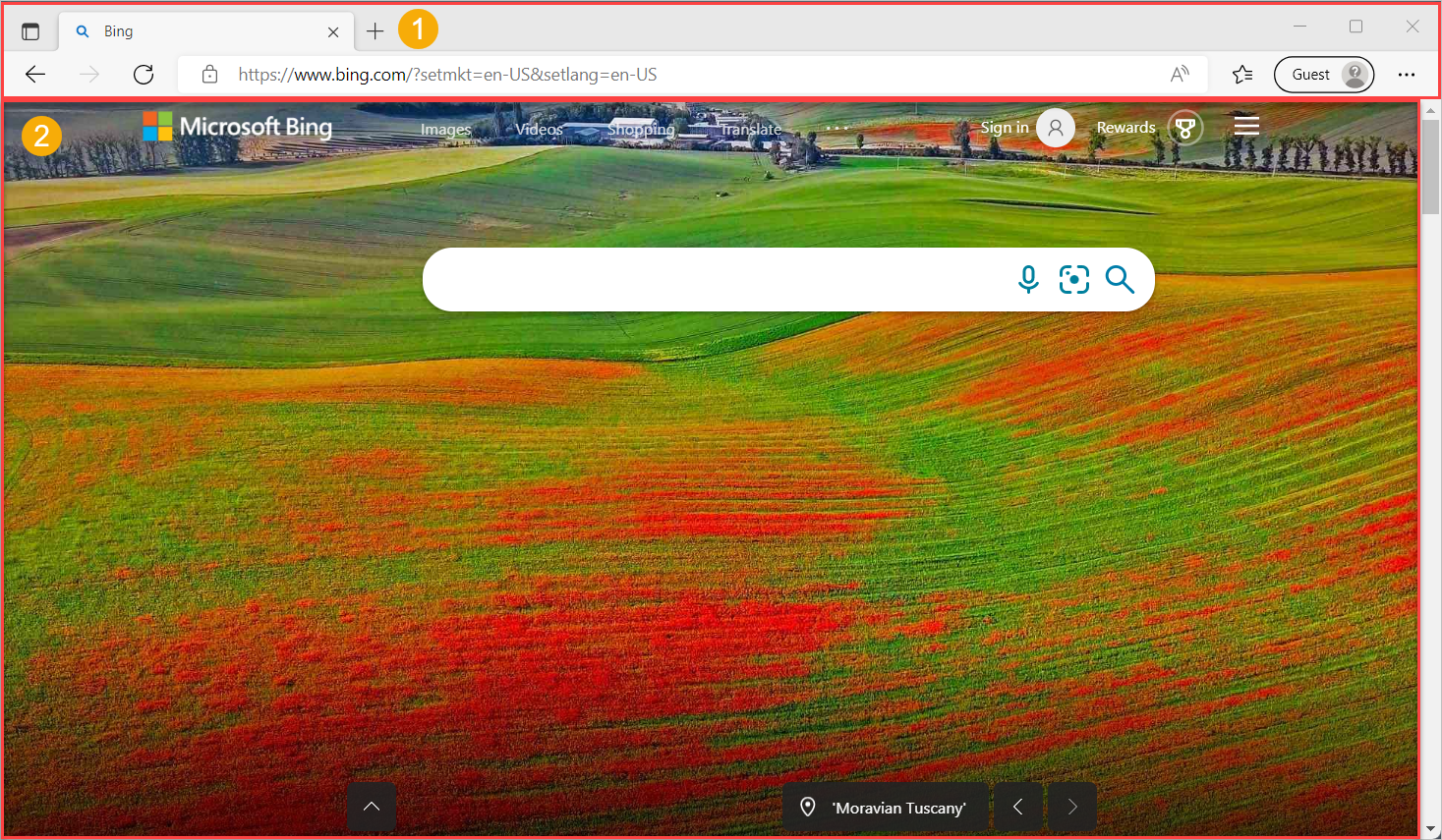
Task: Run a search using the magnifying glass icon
Action: 1120,280
